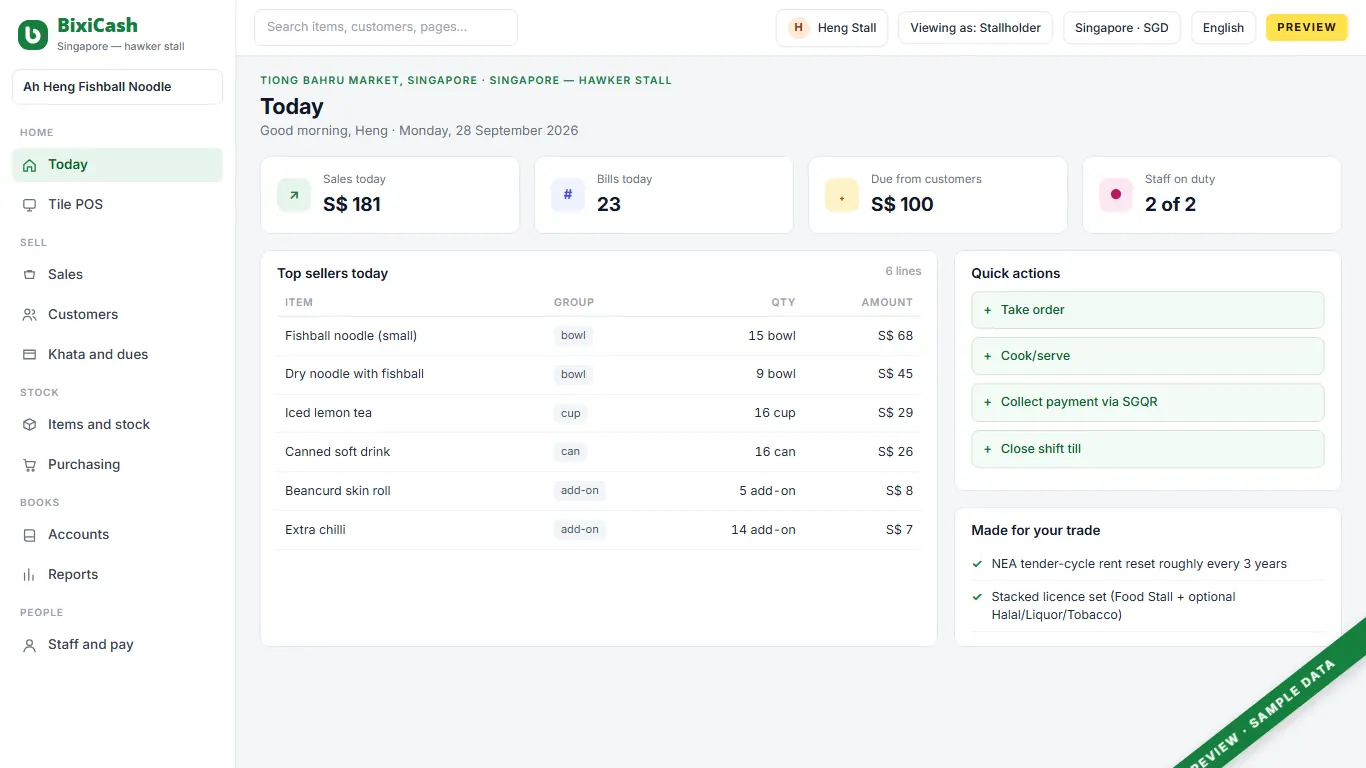Click the Bills today hash icon
Screen dimensions: 1366x768
[x=568, y=195]
